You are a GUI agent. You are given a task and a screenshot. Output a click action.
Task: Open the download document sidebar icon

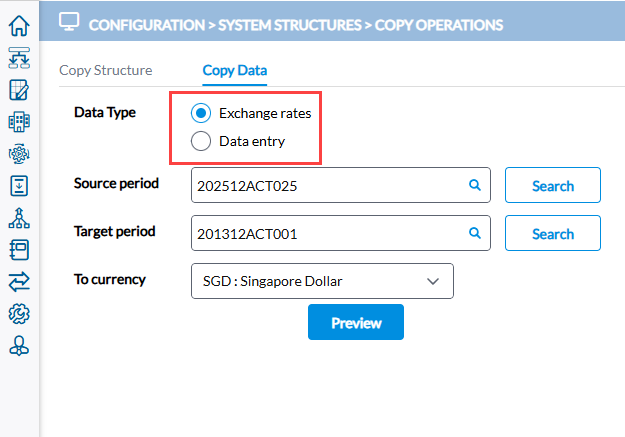coord(19,186)
